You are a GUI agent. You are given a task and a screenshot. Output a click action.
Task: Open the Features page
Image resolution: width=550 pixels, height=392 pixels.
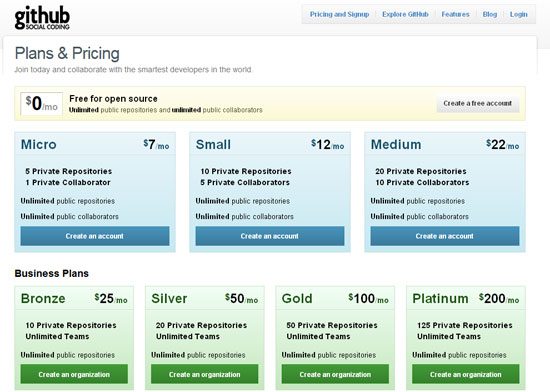[x=455, y=14]
